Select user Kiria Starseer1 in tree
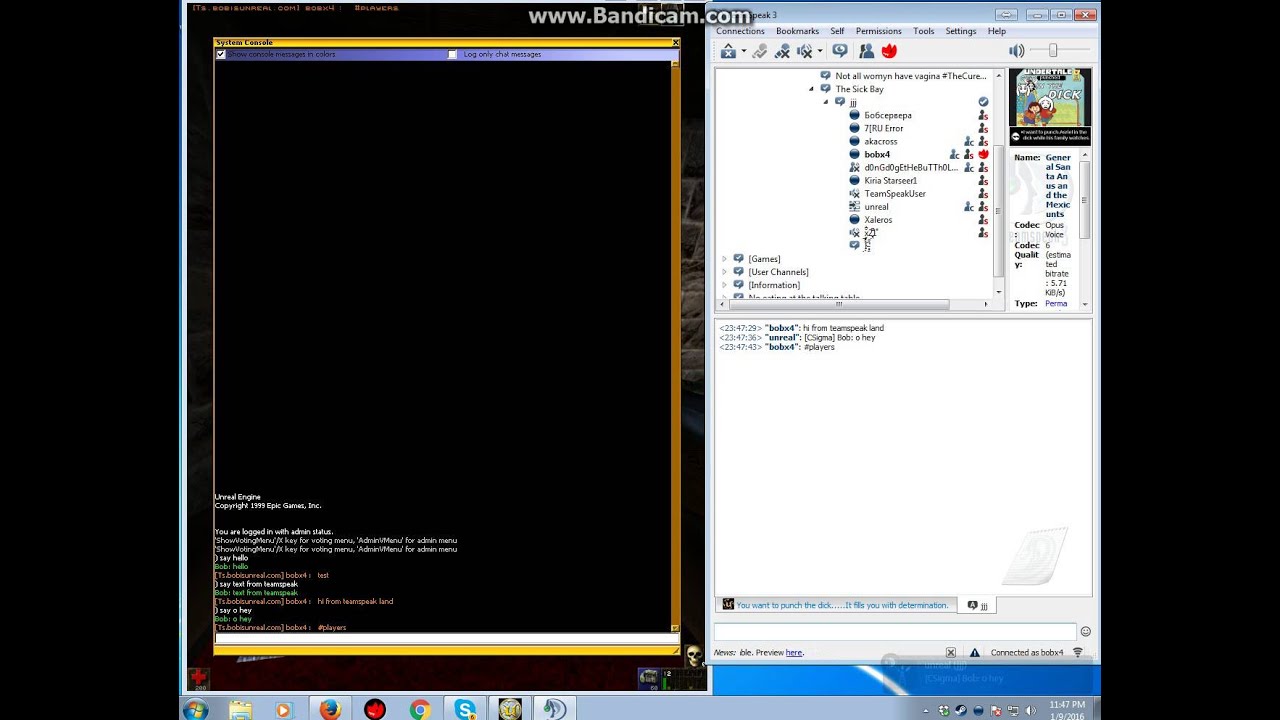 coord(890,180)
